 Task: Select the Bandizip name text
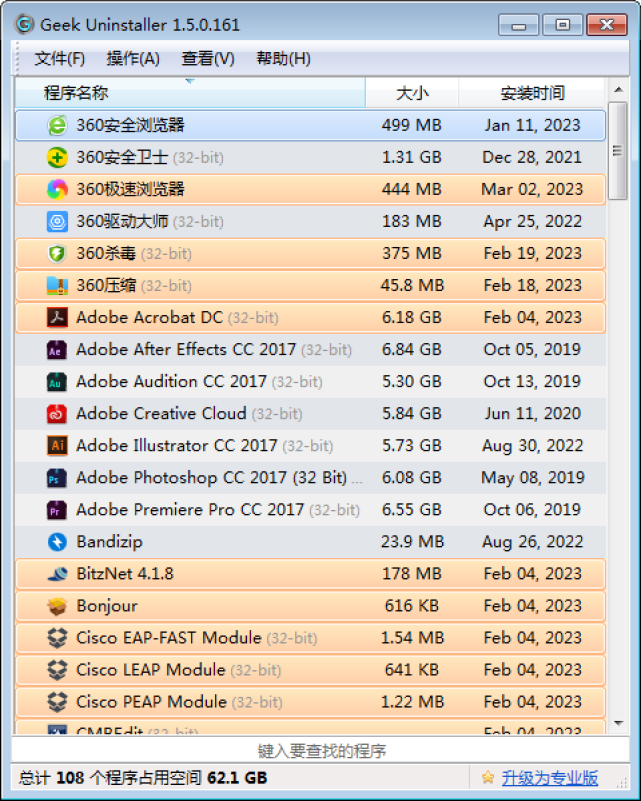pyautogui.click(x=109, y=542)
